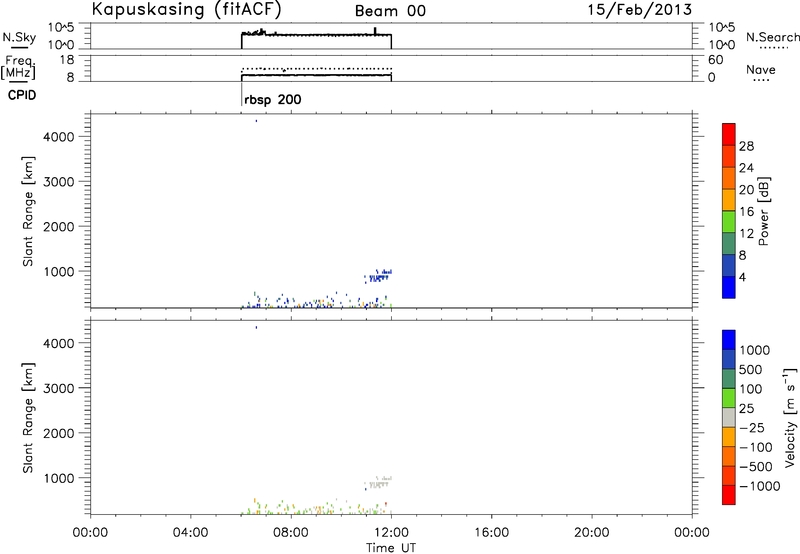Pick the orange 20–24 dB power swatch

click(x=729, y=178)
